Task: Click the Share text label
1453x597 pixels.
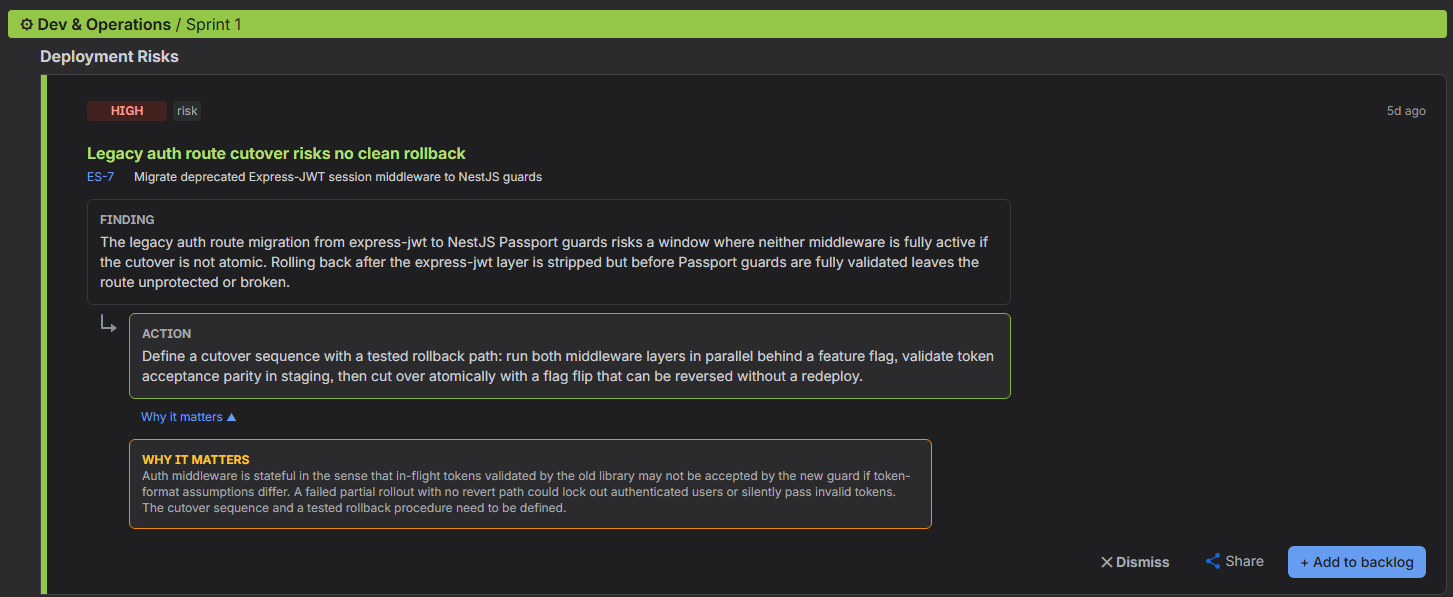Action: [x=1244, y=561]
